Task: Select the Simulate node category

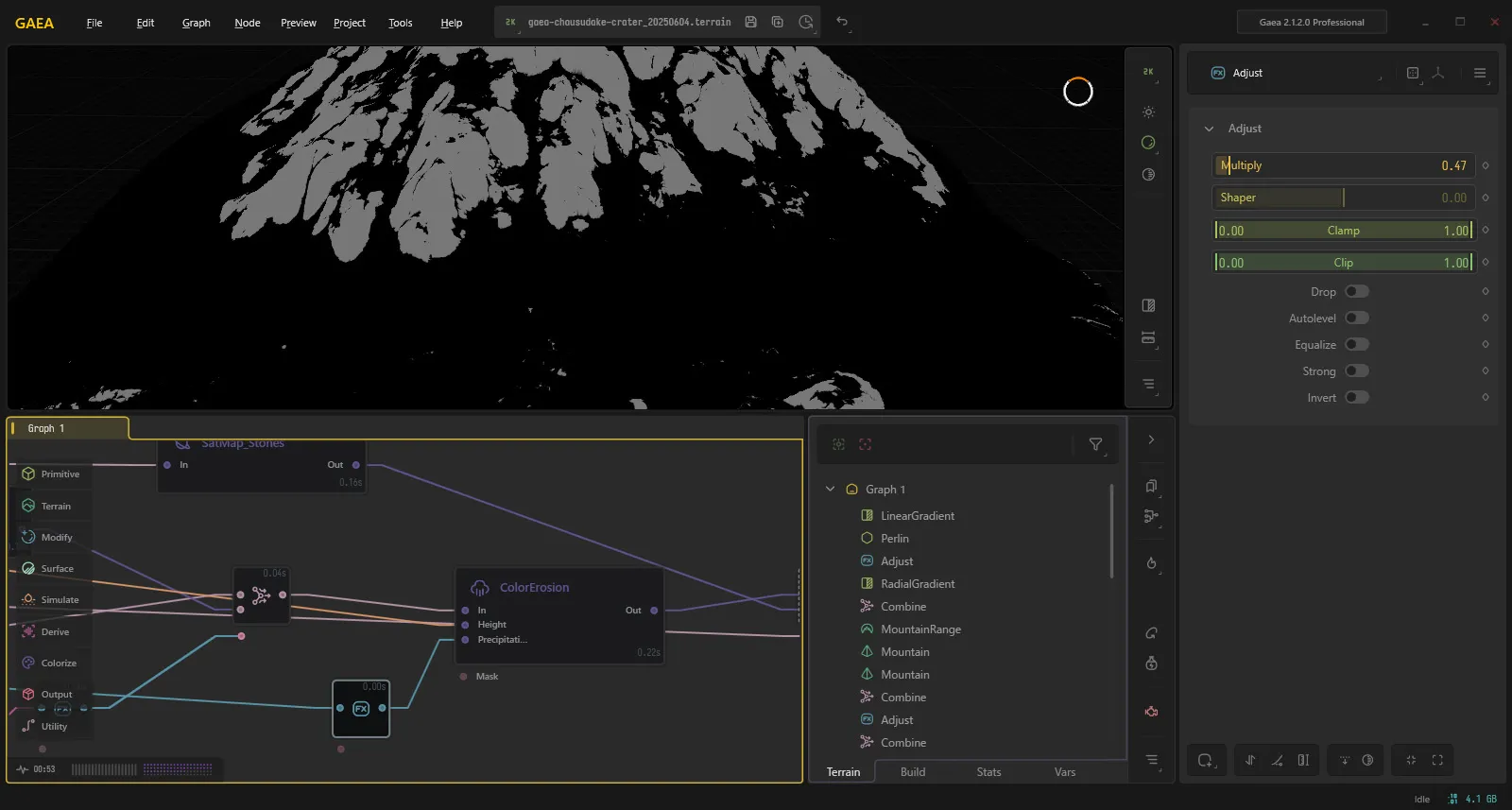Action: tap(51, 599)
